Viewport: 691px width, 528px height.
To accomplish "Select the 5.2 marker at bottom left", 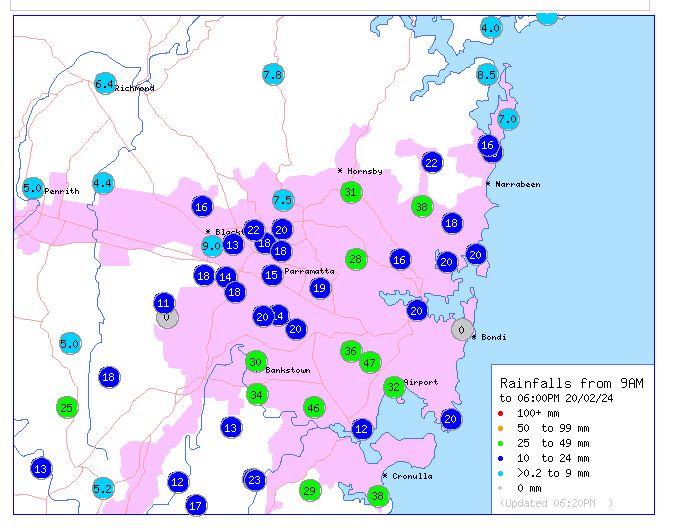I will coord(103,488).
